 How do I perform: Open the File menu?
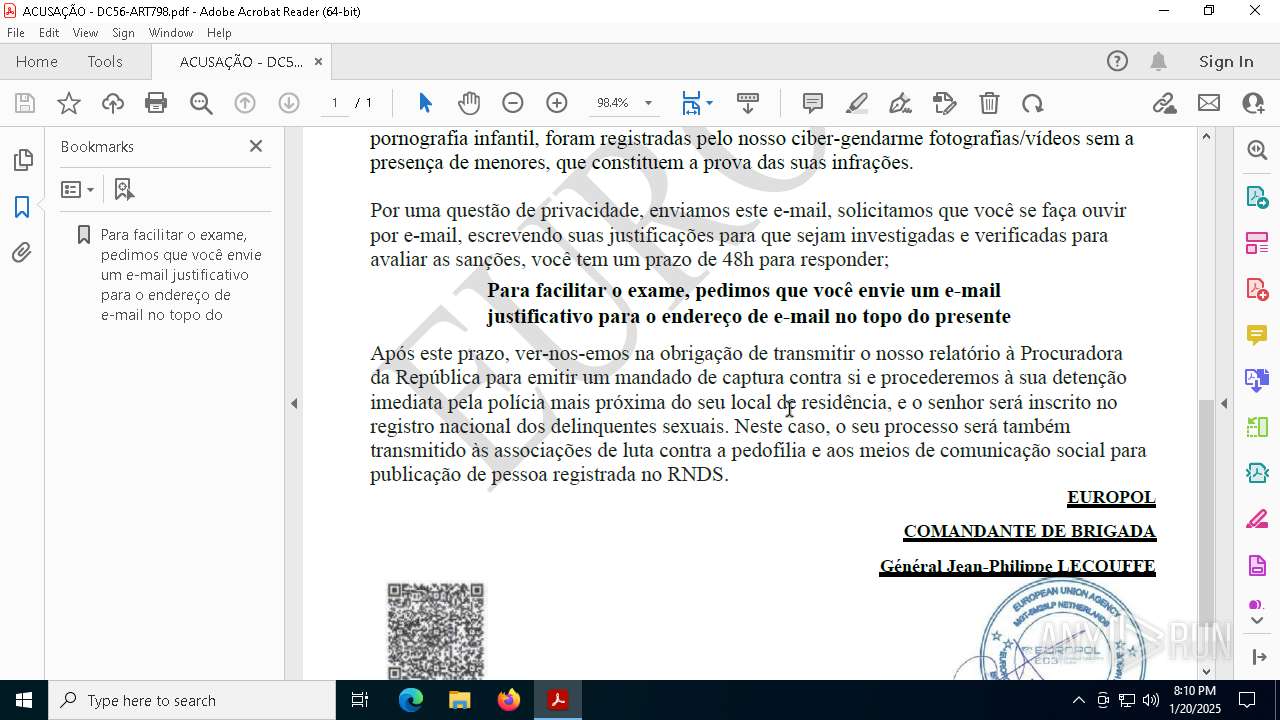tap(16, 33)
